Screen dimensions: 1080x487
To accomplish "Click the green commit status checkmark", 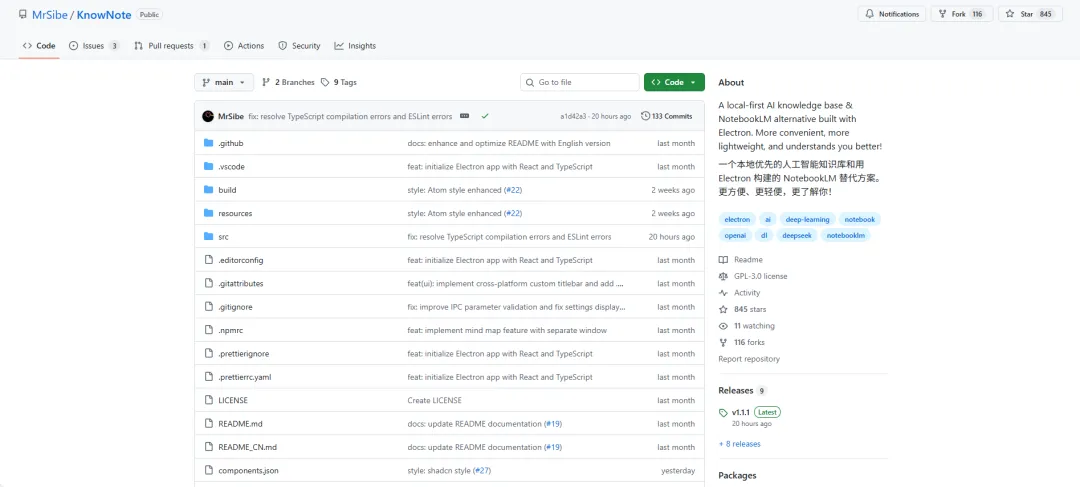I will [x=485, y=116].
